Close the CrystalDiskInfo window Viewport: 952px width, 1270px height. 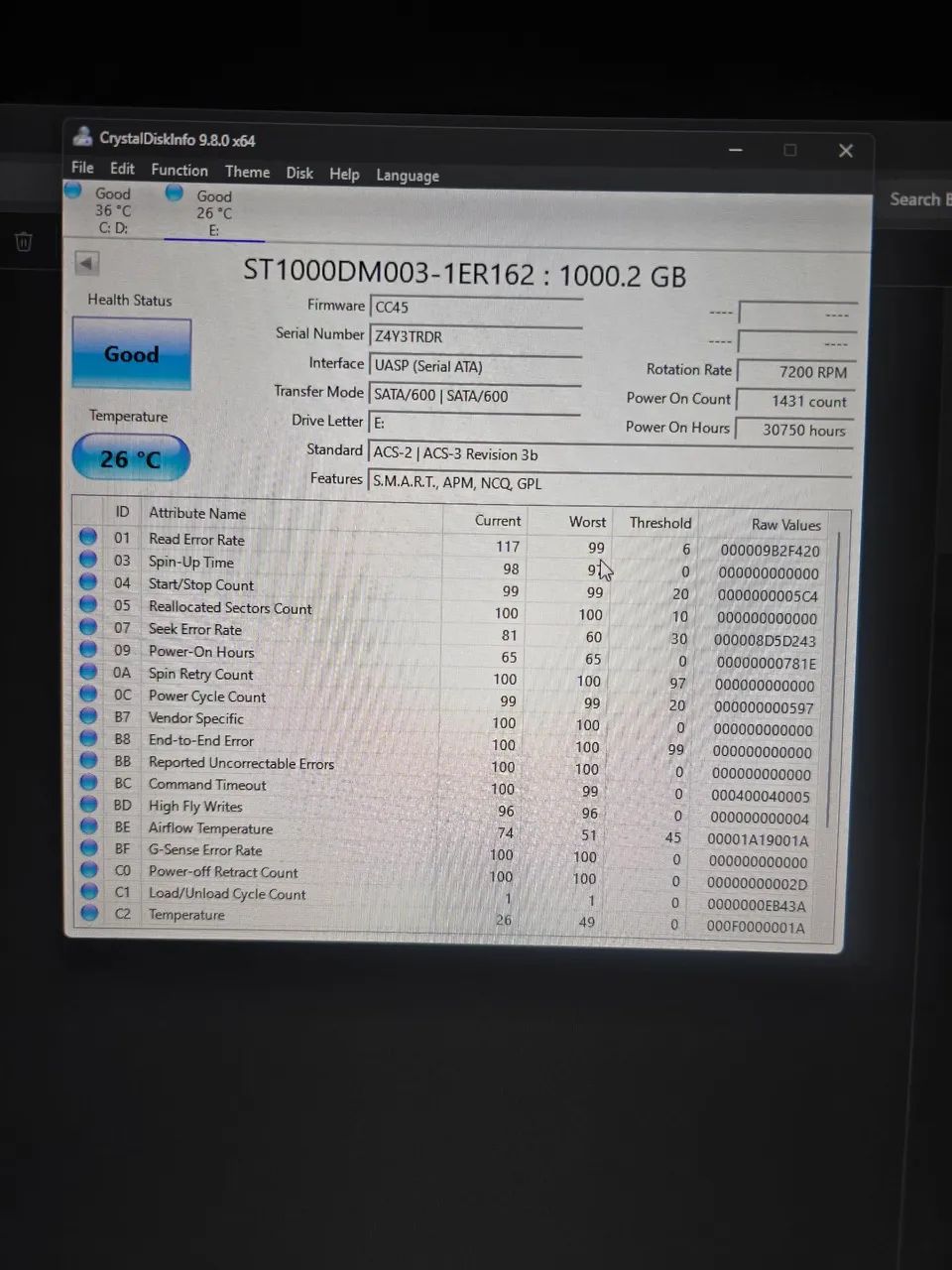tap(846, 151)
